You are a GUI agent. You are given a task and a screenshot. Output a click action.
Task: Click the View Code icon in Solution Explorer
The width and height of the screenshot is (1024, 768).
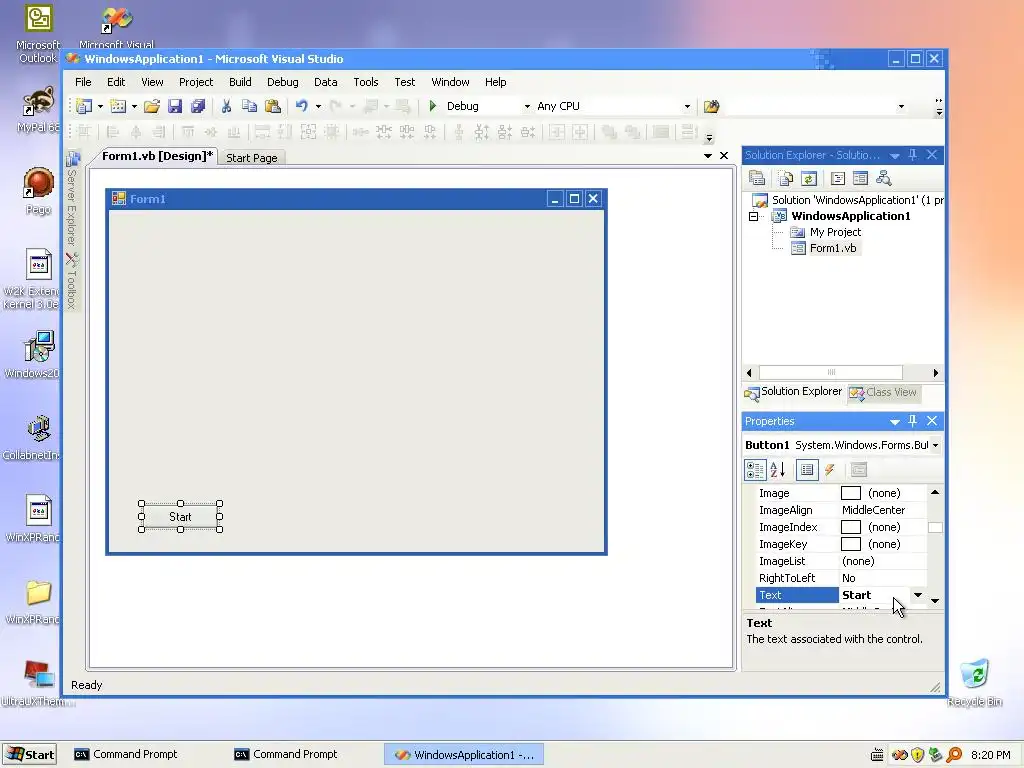(x=838, y=178)
